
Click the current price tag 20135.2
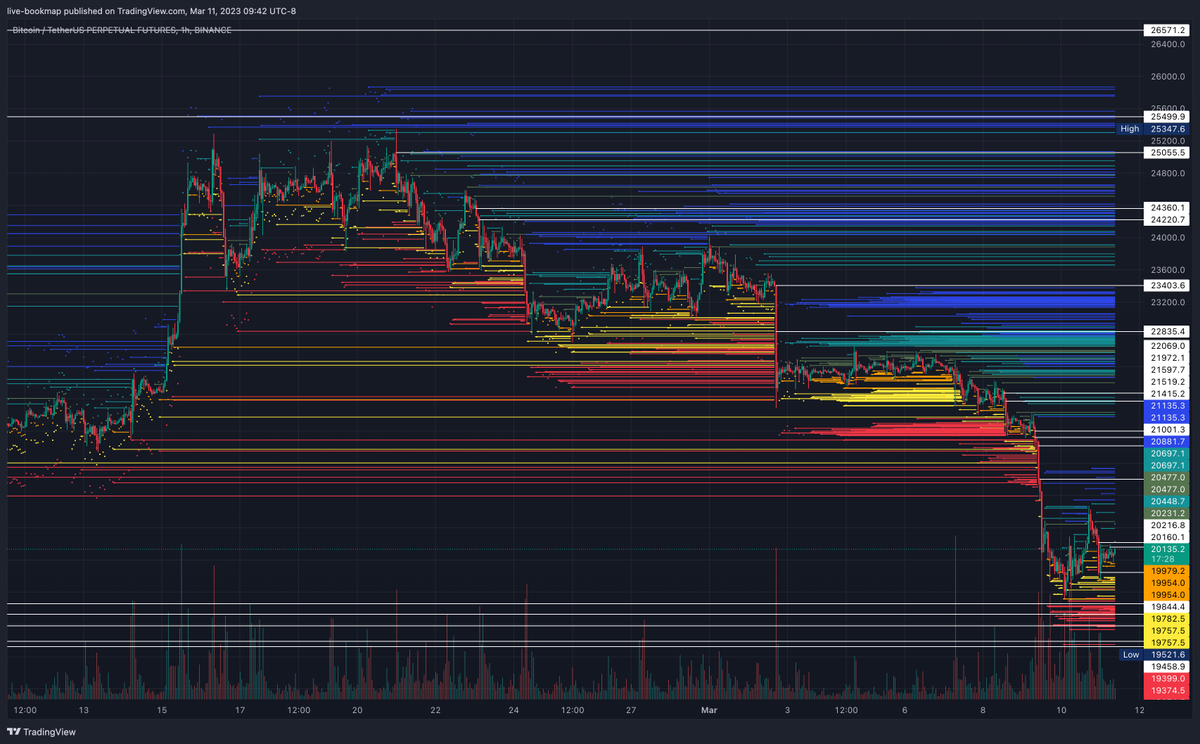pyautogui.click(x=1168, y=549)
